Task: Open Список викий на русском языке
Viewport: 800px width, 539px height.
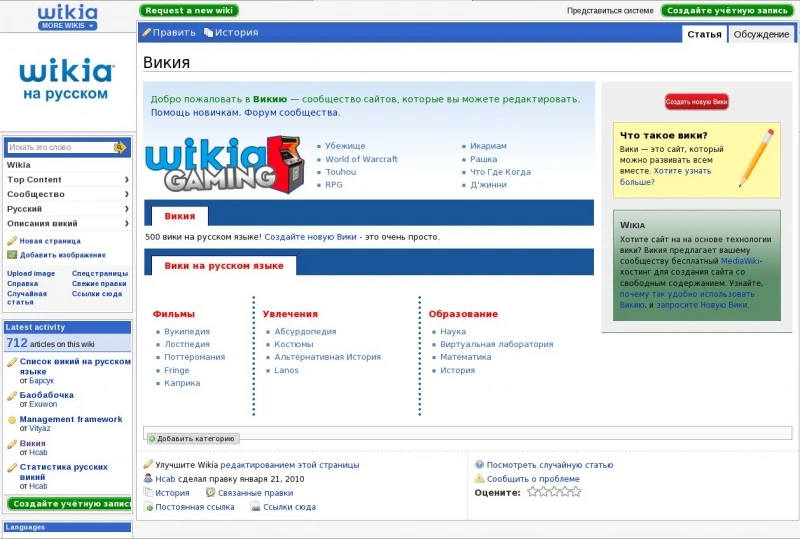Action: [75, 366]
